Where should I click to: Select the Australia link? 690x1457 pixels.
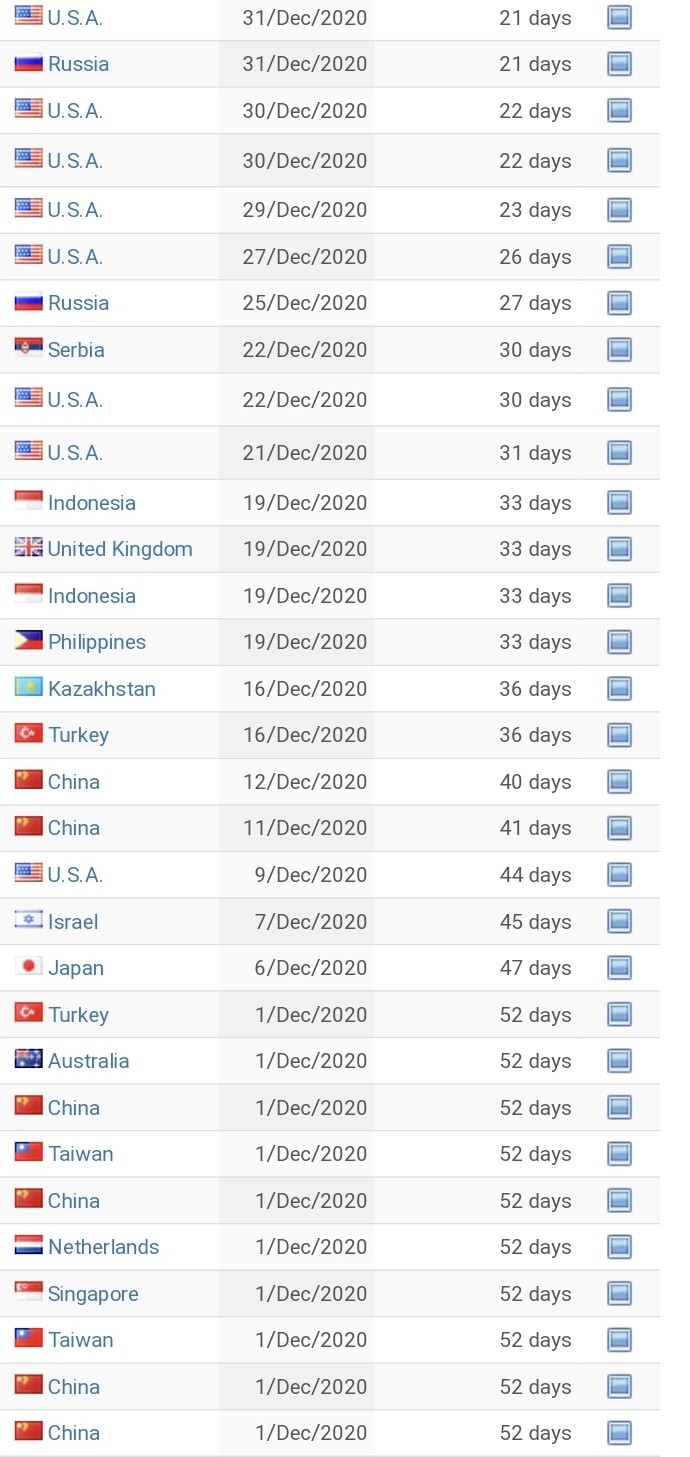[x=89, y=1061]
